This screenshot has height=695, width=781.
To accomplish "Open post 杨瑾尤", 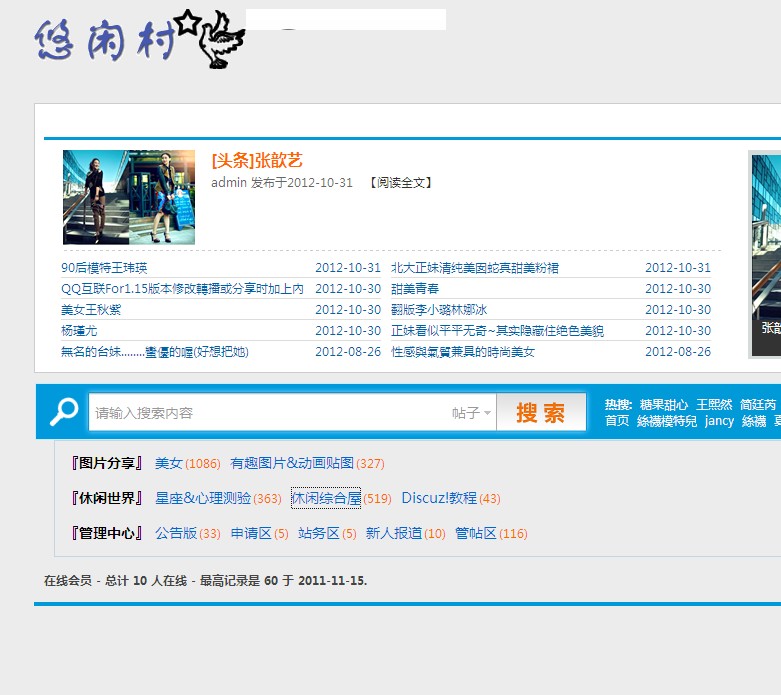I will [x=79, y=330].
